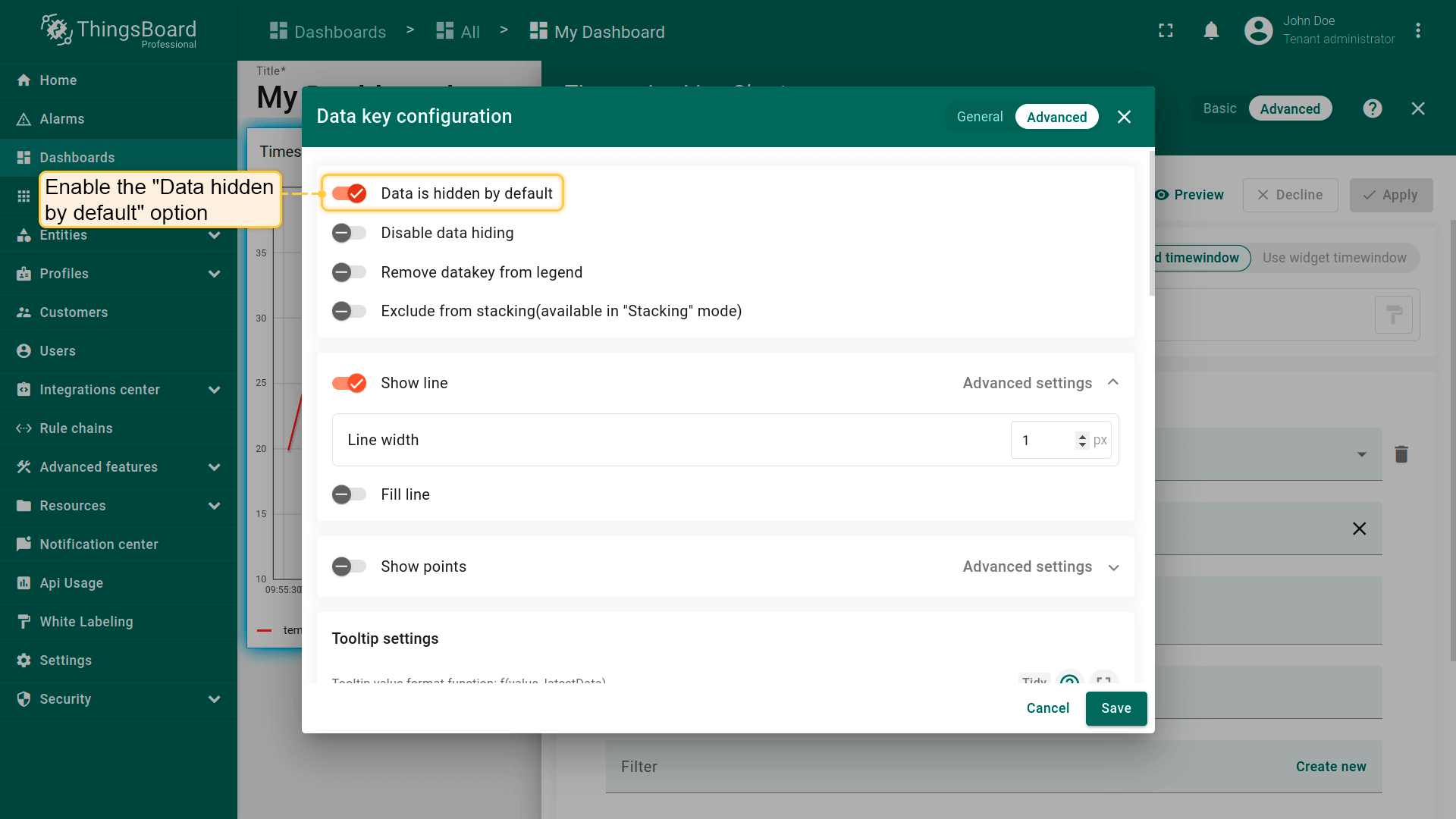Open the three-dot more options menu
Screen dimensions: 1456x819
coord(1417,31)
